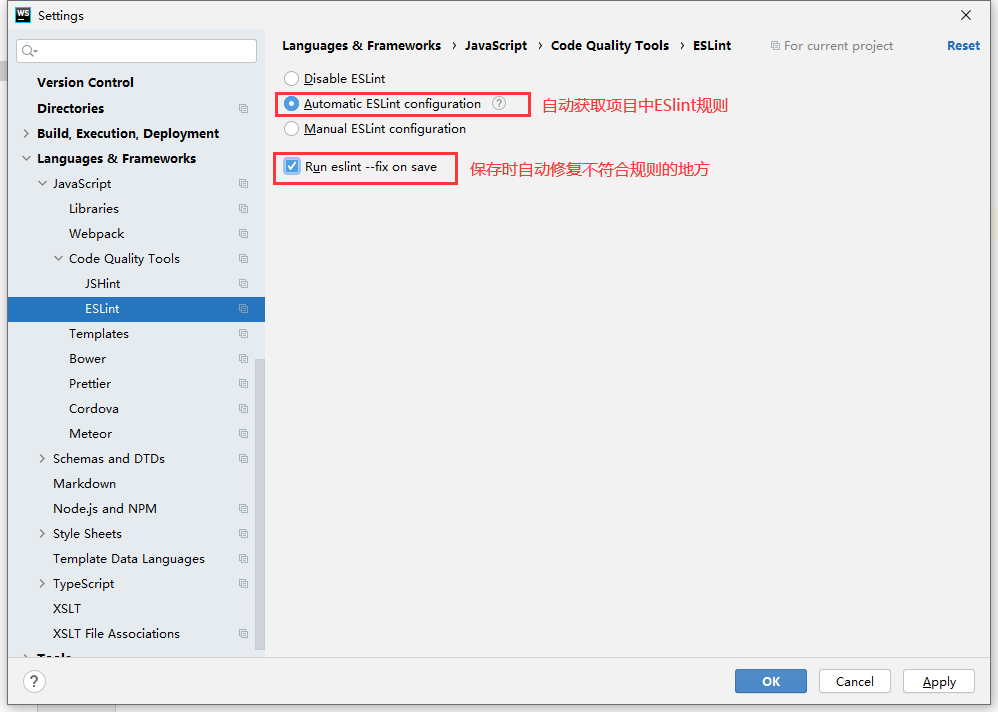The image size is (998, 712).
Task: Click the search magnifier icon in settings search
Action: pos(28,51)
